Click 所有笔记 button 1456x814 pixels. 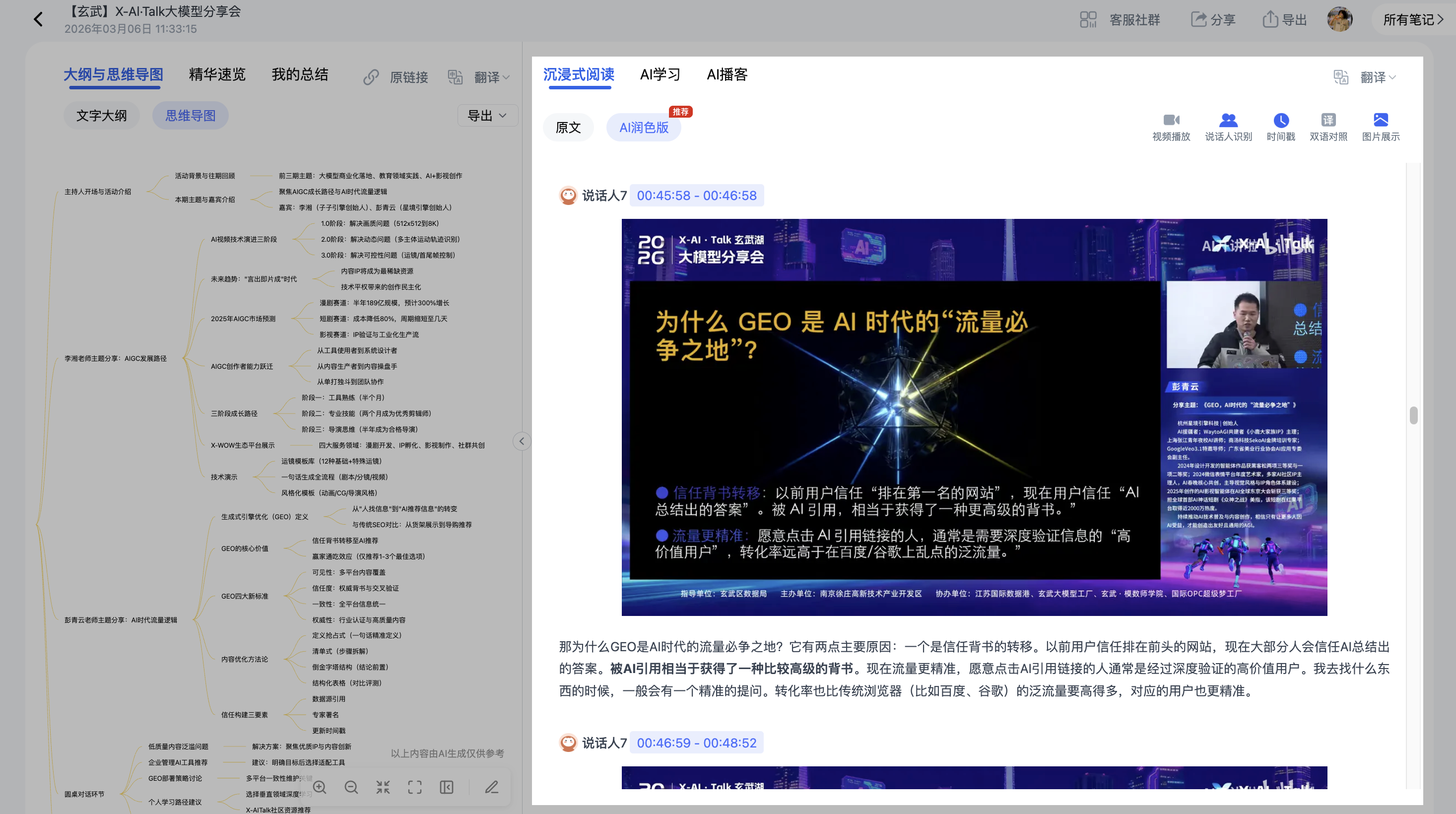1413,20
